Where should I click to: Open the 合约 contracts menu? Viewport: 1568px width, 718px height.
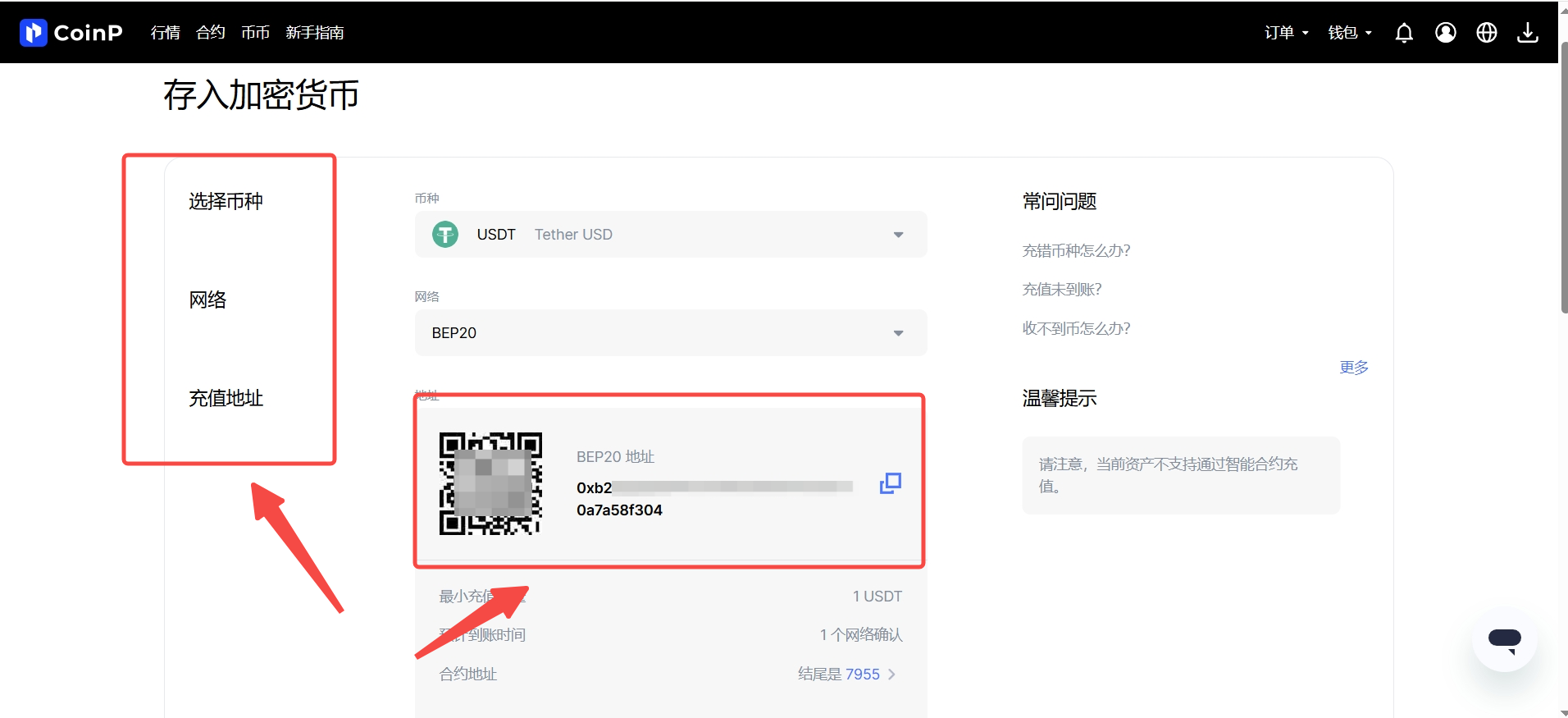pyautogui.click(x=211, y=33)
